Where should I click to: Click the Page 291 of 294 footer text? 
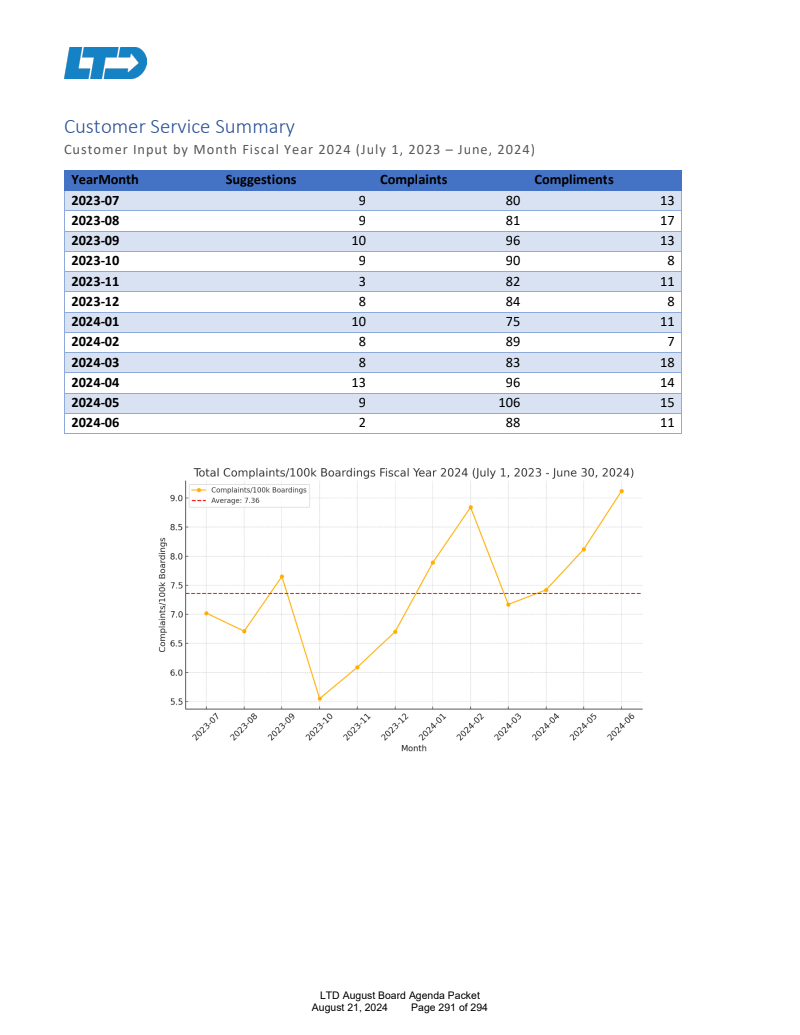[449, 1007]
